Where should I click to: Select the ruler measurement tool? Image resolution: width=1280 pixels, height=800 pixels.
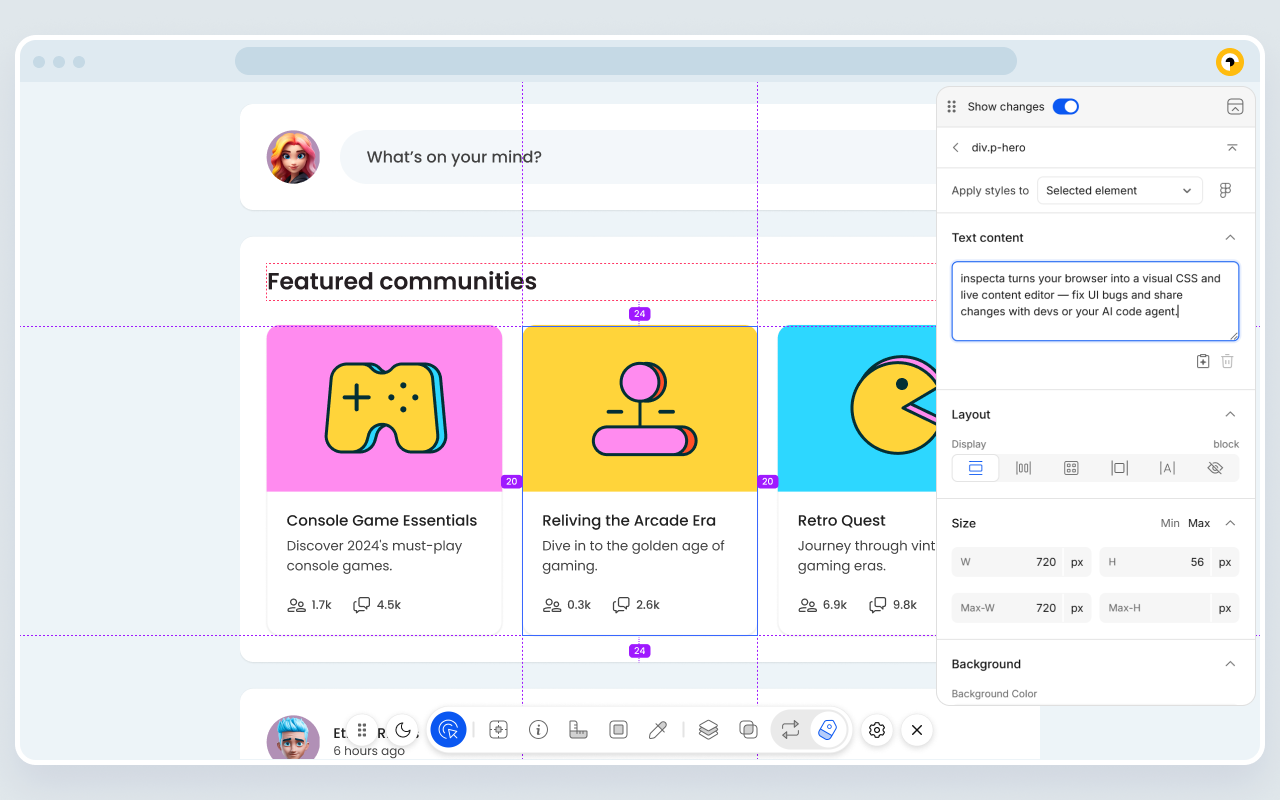(578, 730)
